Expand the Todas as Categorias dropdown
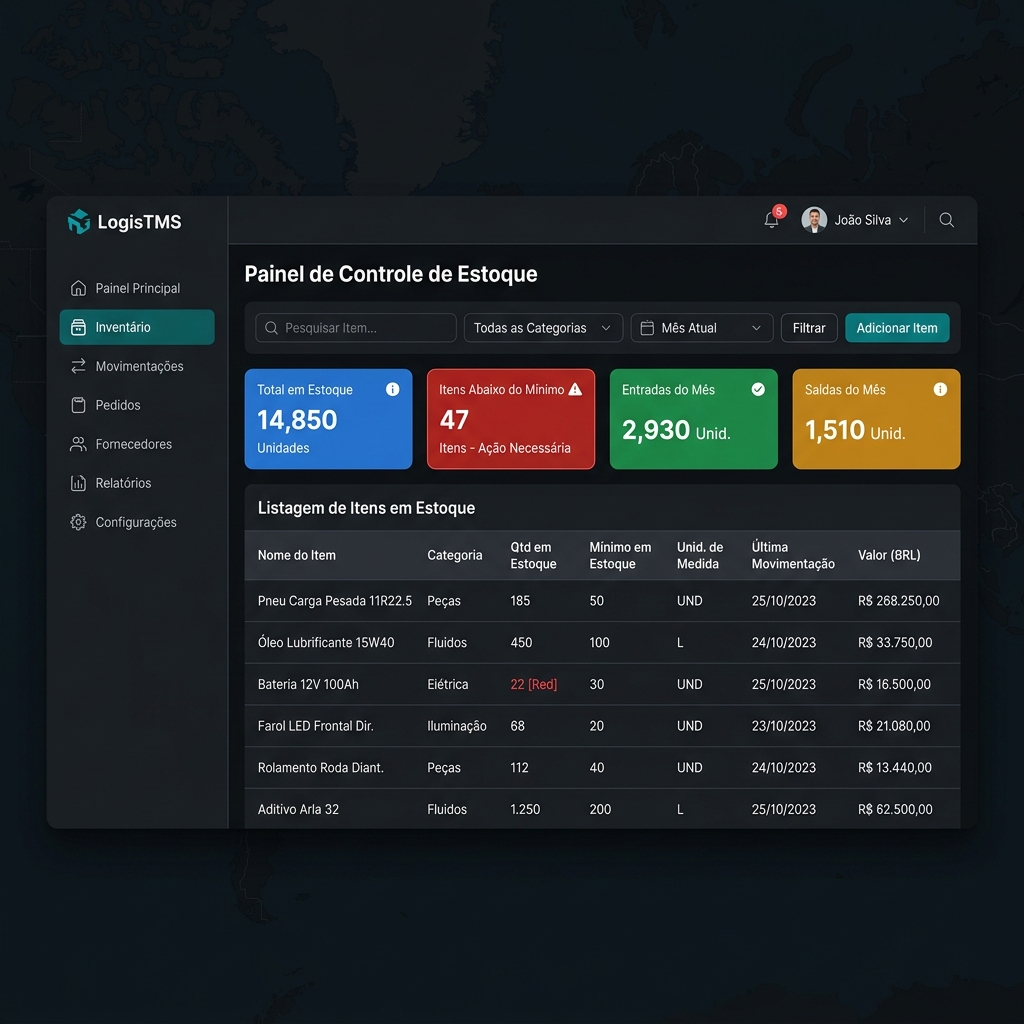Image resolution: width=1024 pixels, height=1024 pixels. (543, 328)
